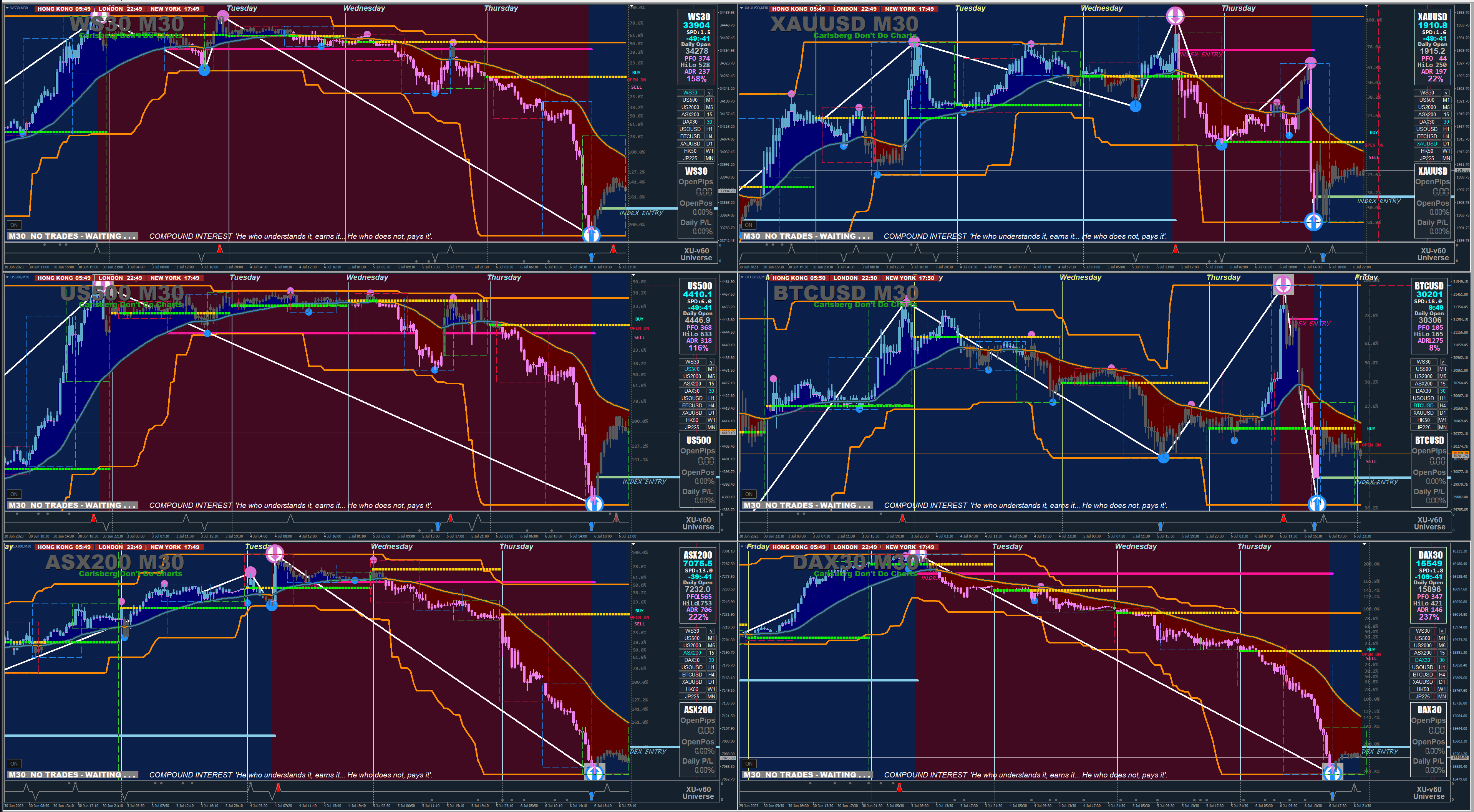Image resolution: width=1474 pixels, height=812 pixels.
Task: Click blue up-arrow circle on US500 chart
Action: tap(594, 503)
